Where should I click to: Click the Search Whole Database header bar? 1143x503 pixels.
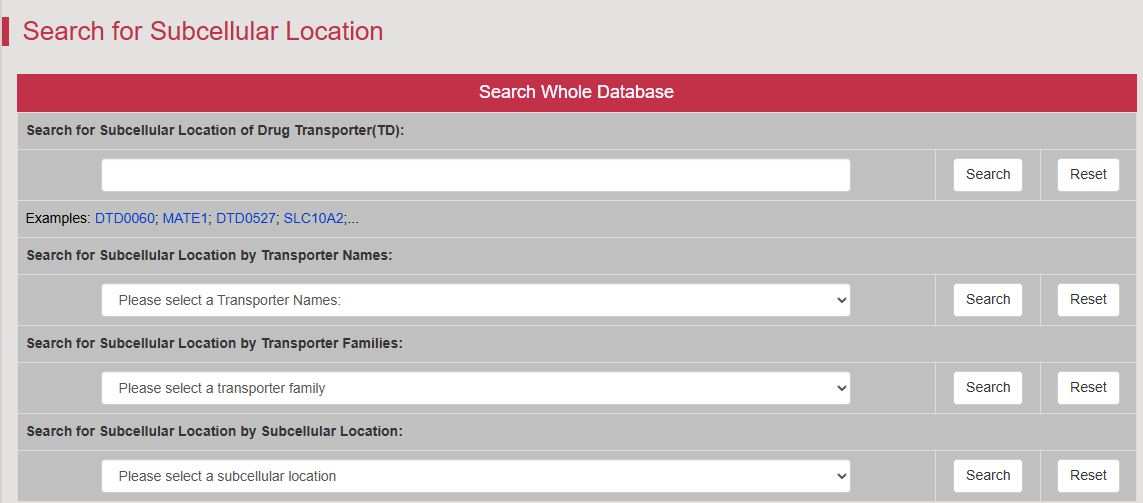click(576, 93)
